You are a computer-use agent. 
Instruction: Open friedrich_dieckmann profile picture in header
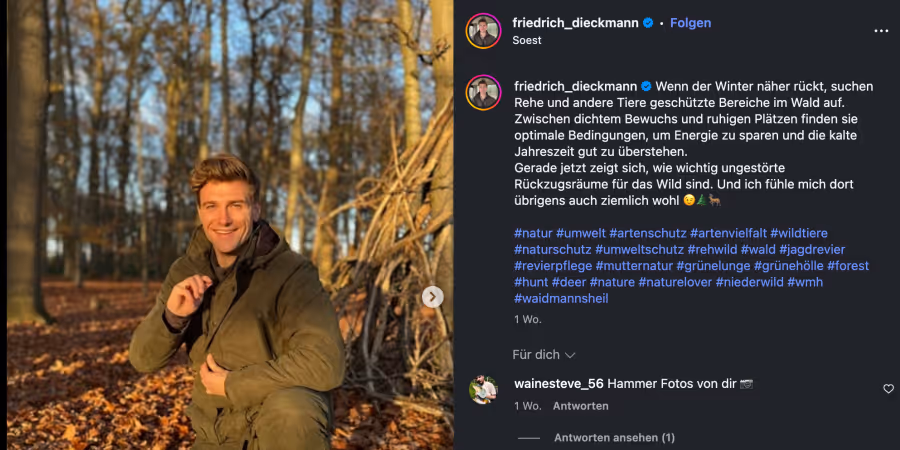(x=483, y=31)
